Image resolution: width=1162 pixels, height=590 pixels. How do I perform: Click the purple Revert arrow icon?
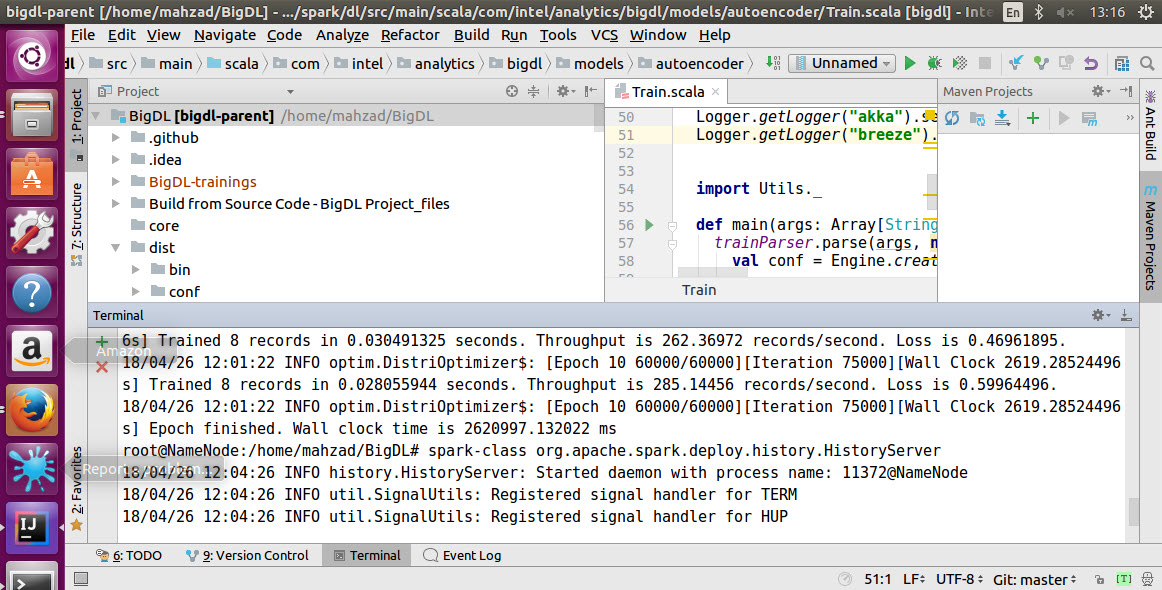(x=1091, y=63)
